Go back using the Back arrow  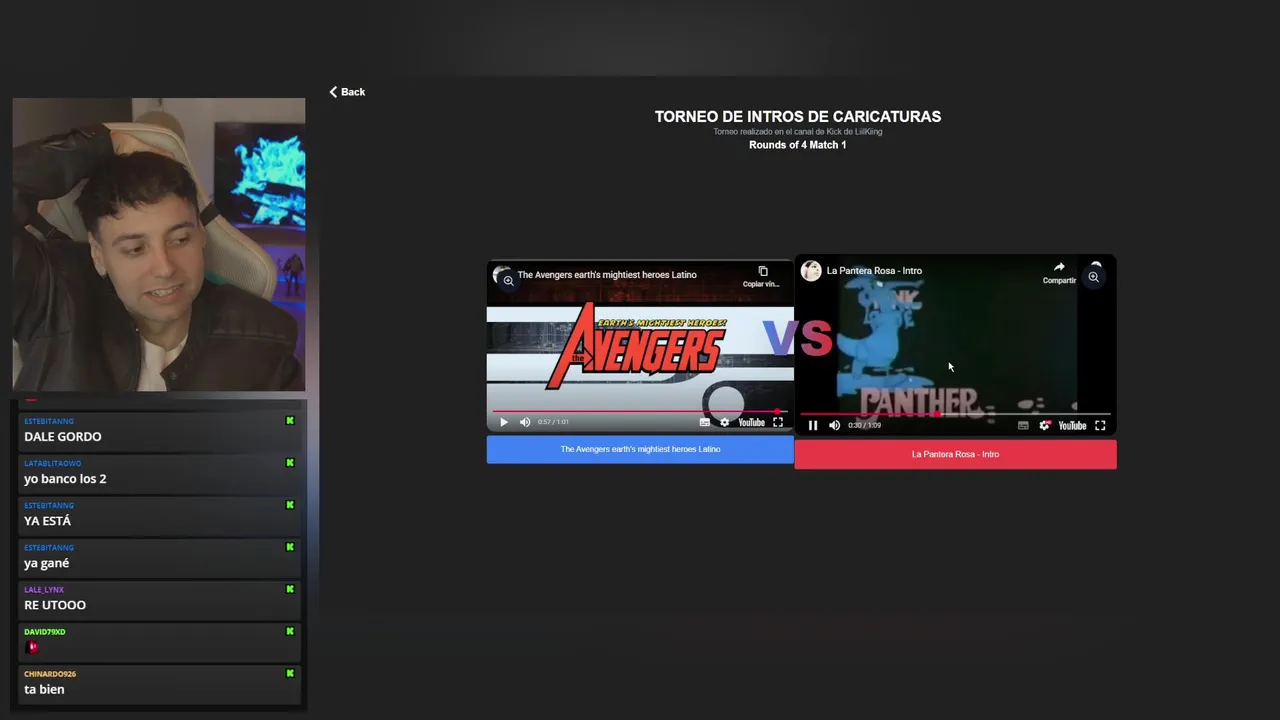tap(347, 92)
